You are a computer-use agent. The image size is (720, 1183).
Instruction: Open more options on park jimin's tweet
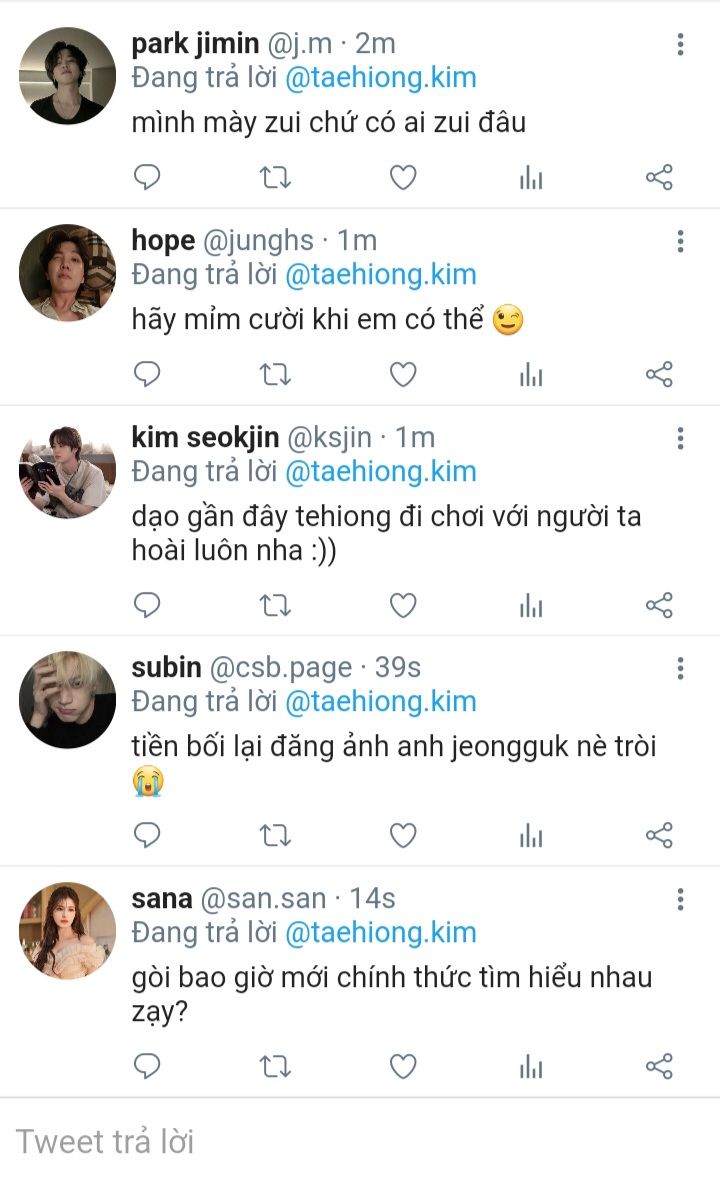click(680, 44)
